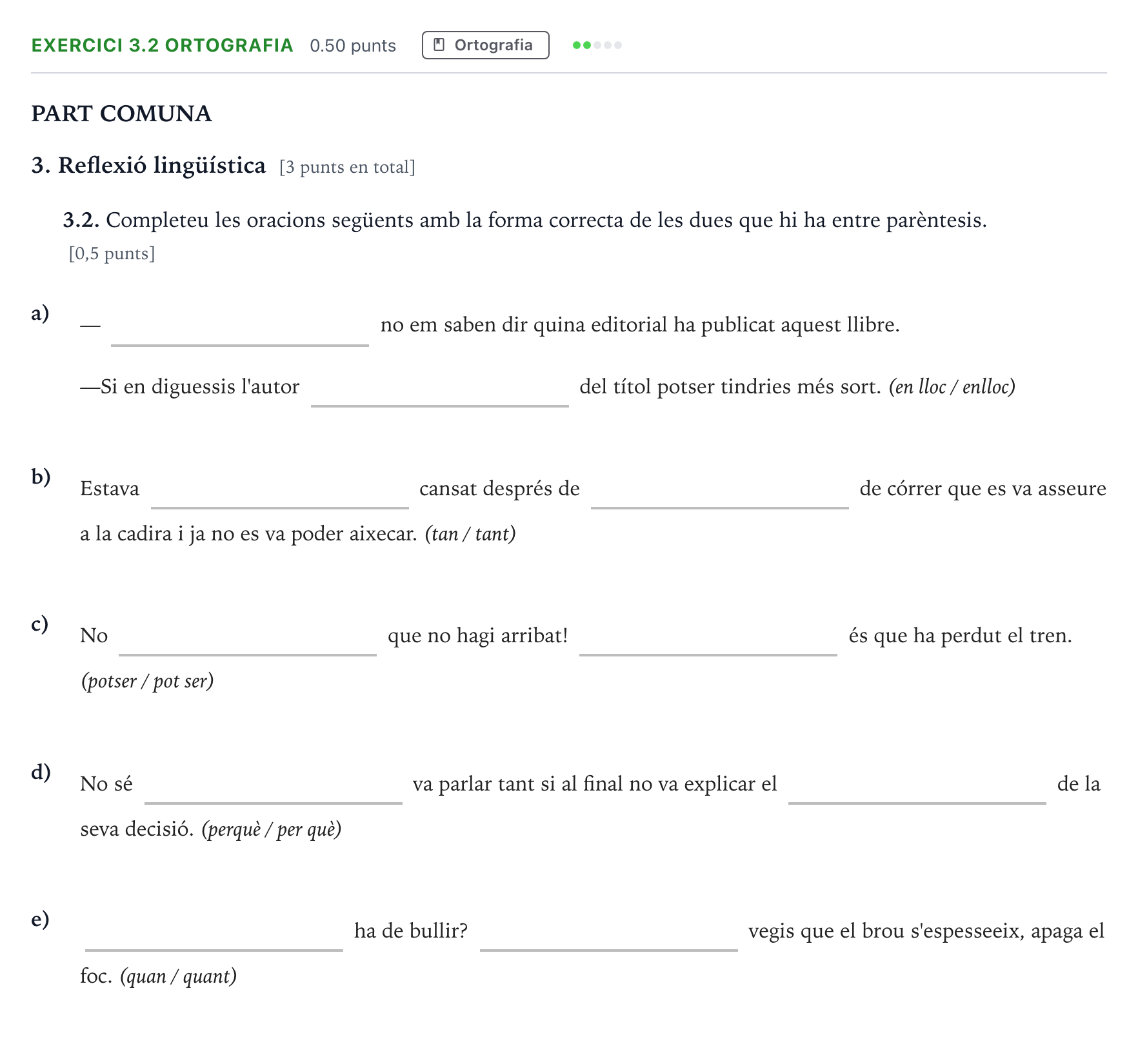Select blank after "Estava"
This screenshot has width=1138, height=1064.
(x=280, y=489)
